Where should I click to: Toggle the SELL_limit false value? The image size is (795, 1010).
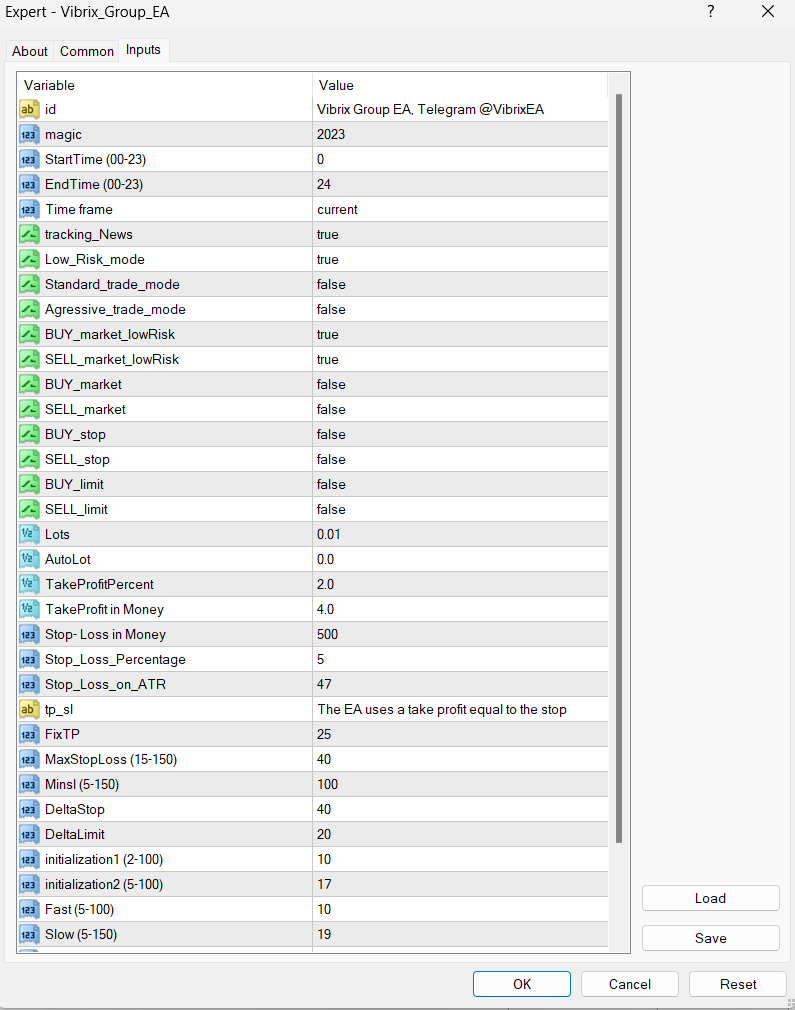point(460,509)
